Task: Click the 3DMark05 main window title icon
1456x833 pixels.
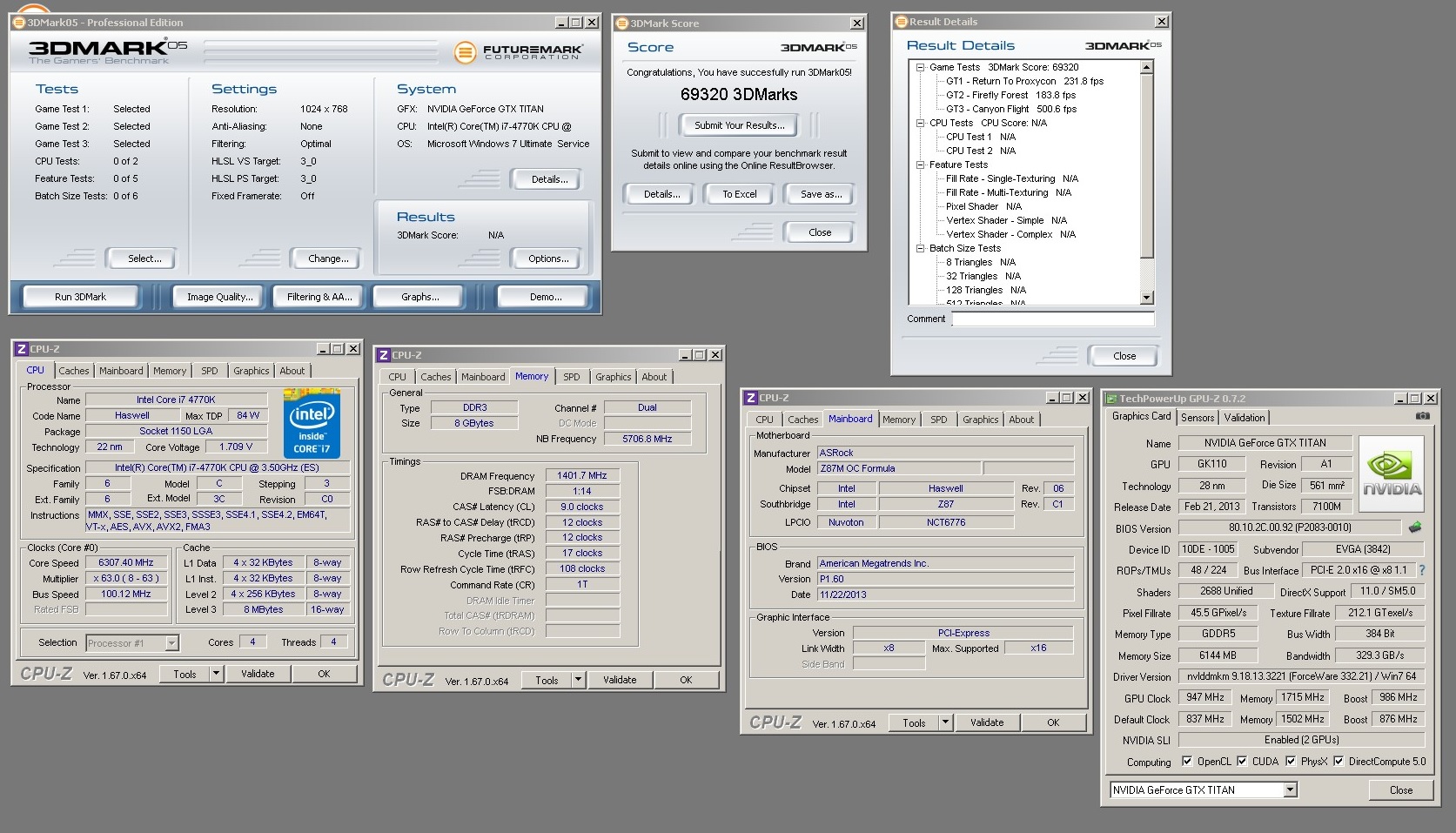Action: pos(19,23)
